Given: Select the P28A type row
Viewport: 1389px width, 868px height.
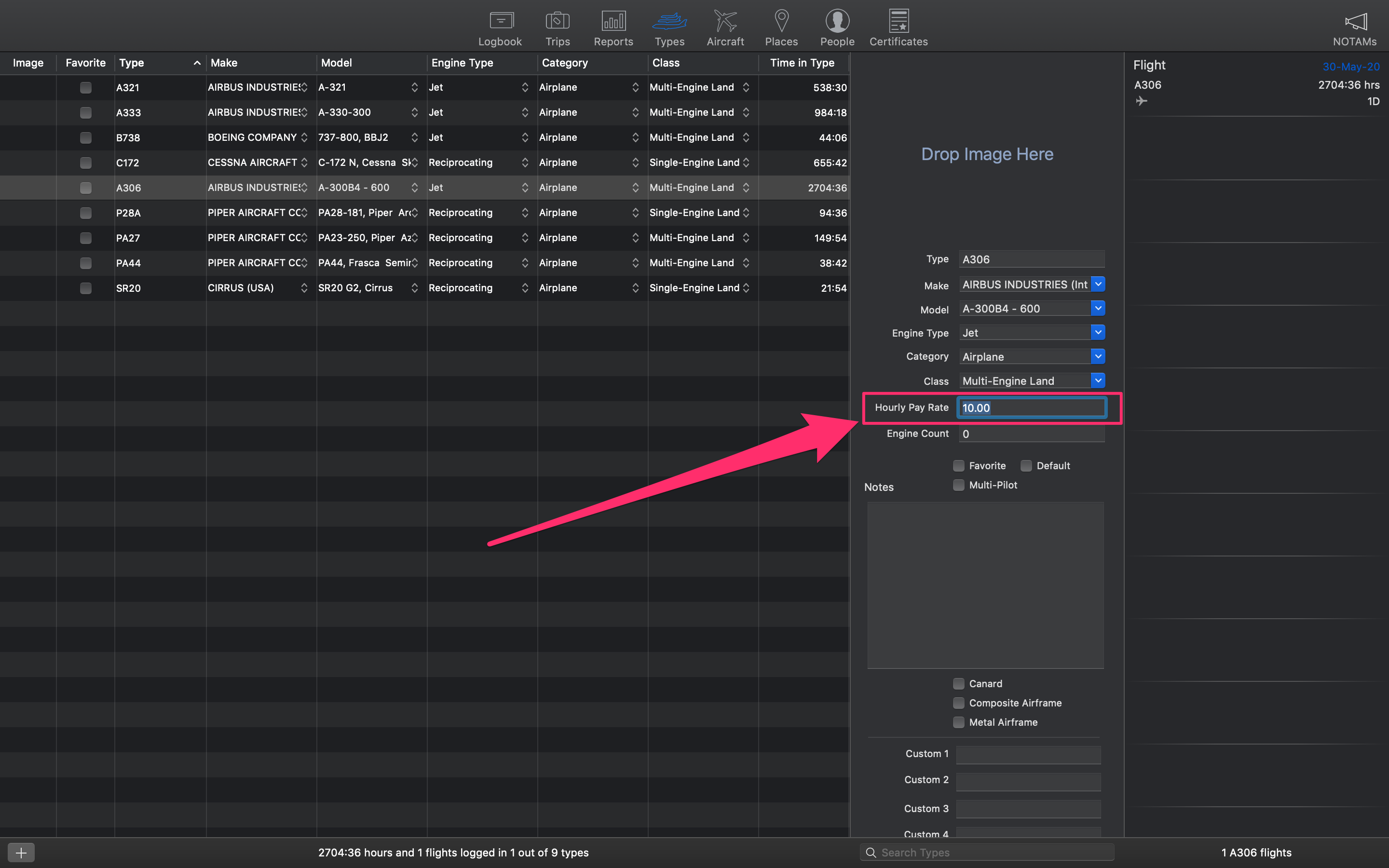Looking at the screenshot, I should [425, 212].
